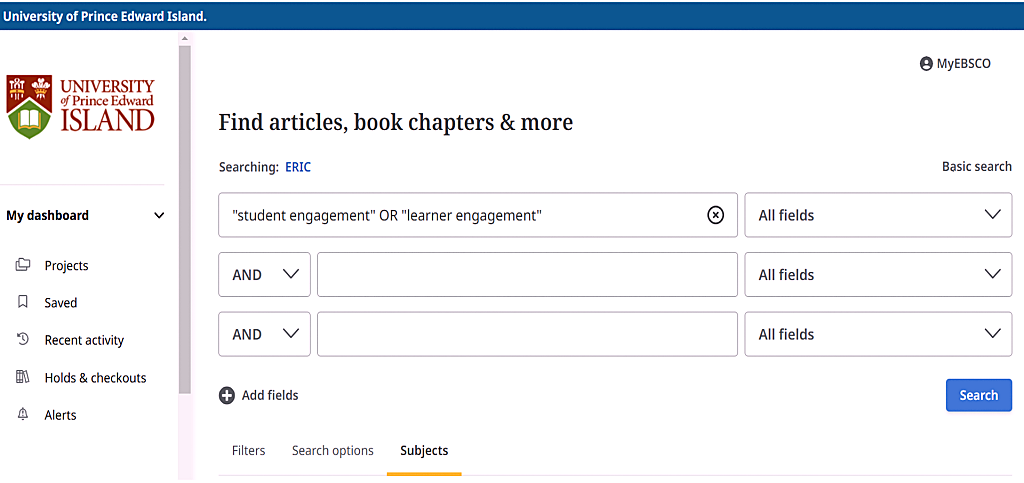The height and width of the screenshot is (483, 1024).
Task: Open the second row AND operator dropdown
Action: click(265, 275)
